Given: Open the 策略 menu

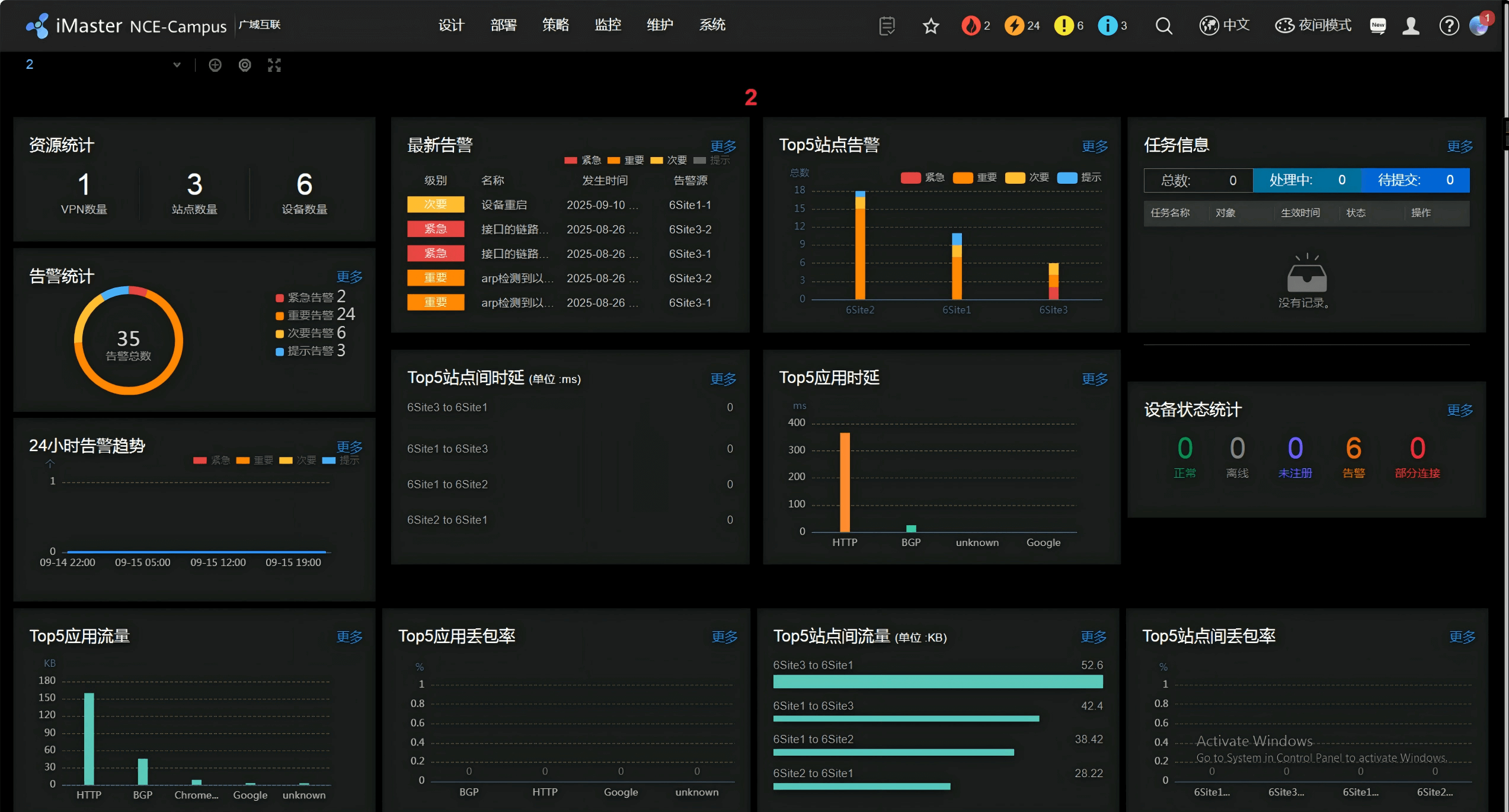Looking at the screenshot, I should click(x=555, y=25).
